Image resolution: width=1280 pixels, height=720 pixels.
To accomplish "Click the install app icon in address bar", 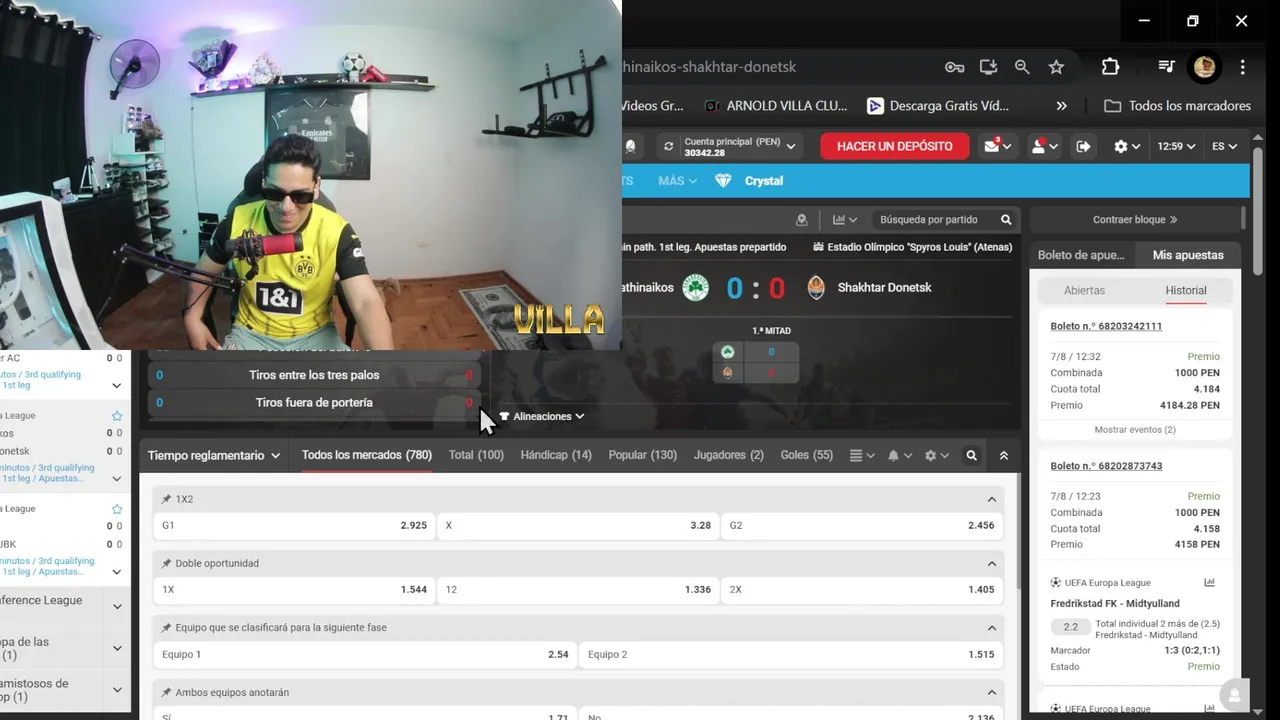I will click(988, 67).
